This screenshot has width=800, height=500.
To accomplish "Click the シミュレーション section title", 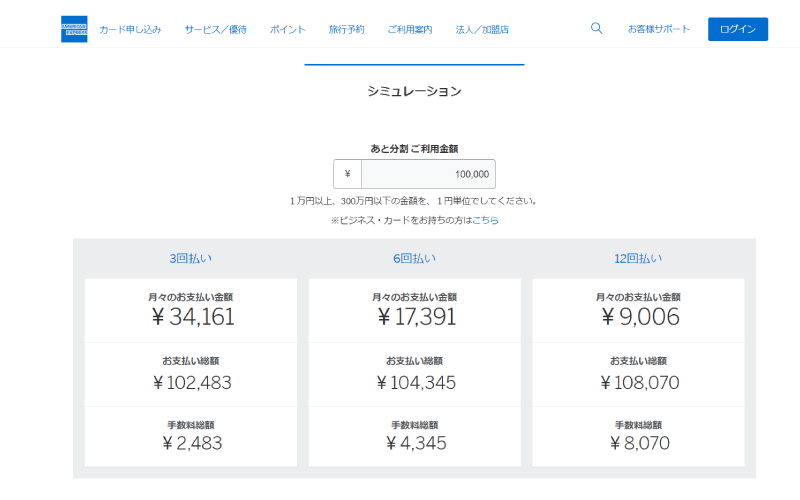I will tap(414, 91).
